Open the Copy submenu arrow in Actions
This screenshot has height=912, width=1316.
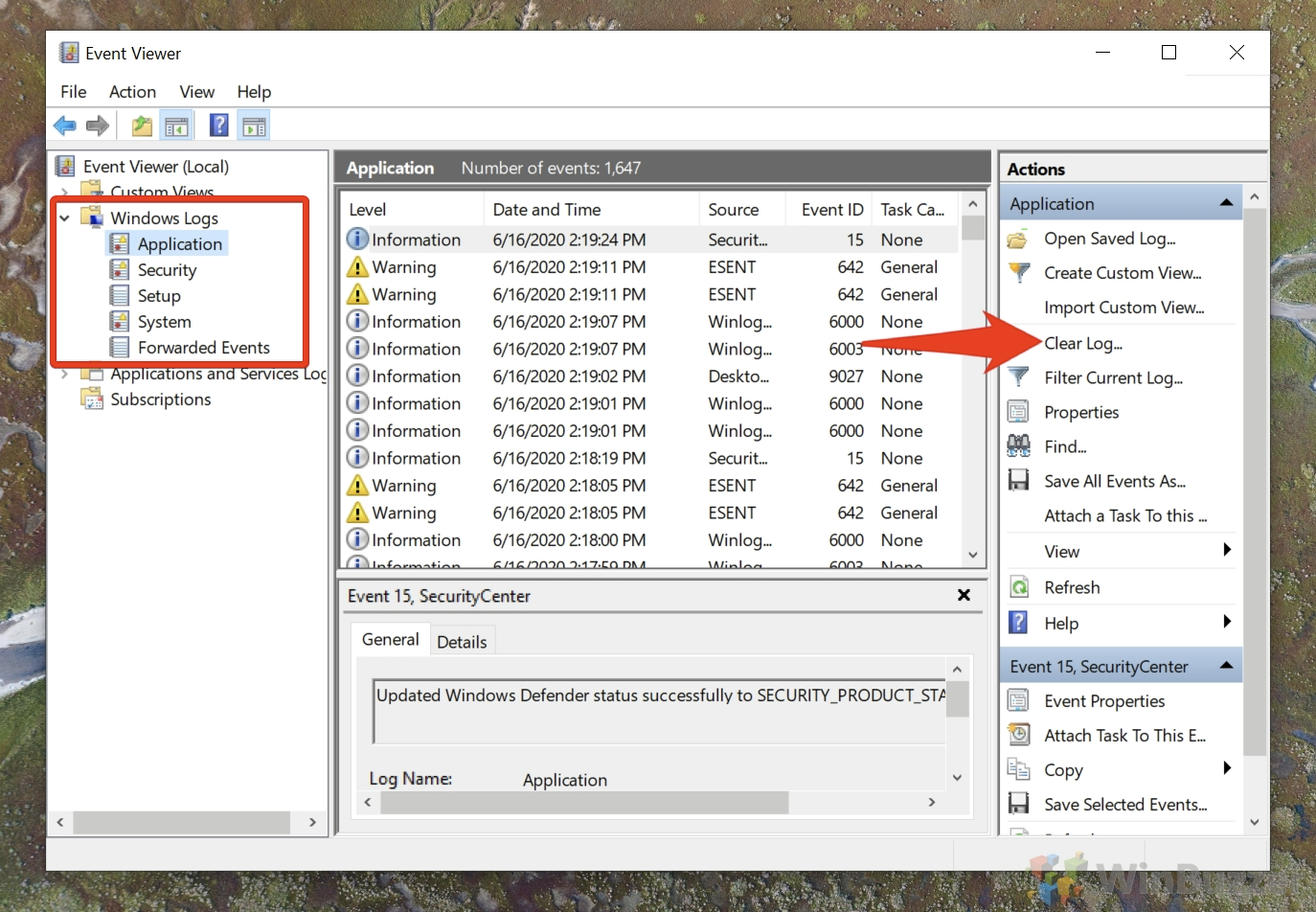tap(1227, 768)
